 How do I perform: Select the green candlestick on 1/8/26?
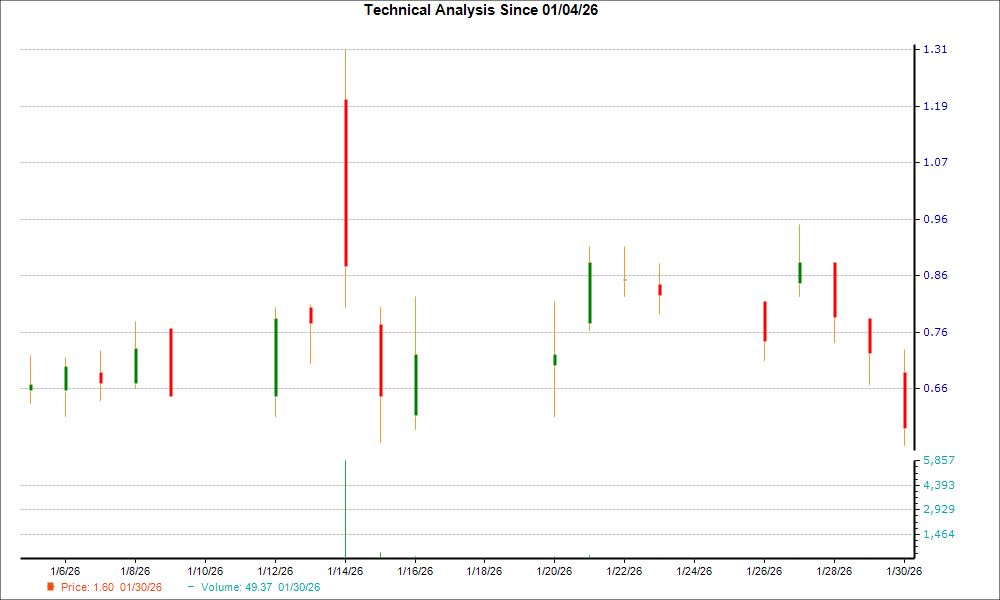pos(135,368)
